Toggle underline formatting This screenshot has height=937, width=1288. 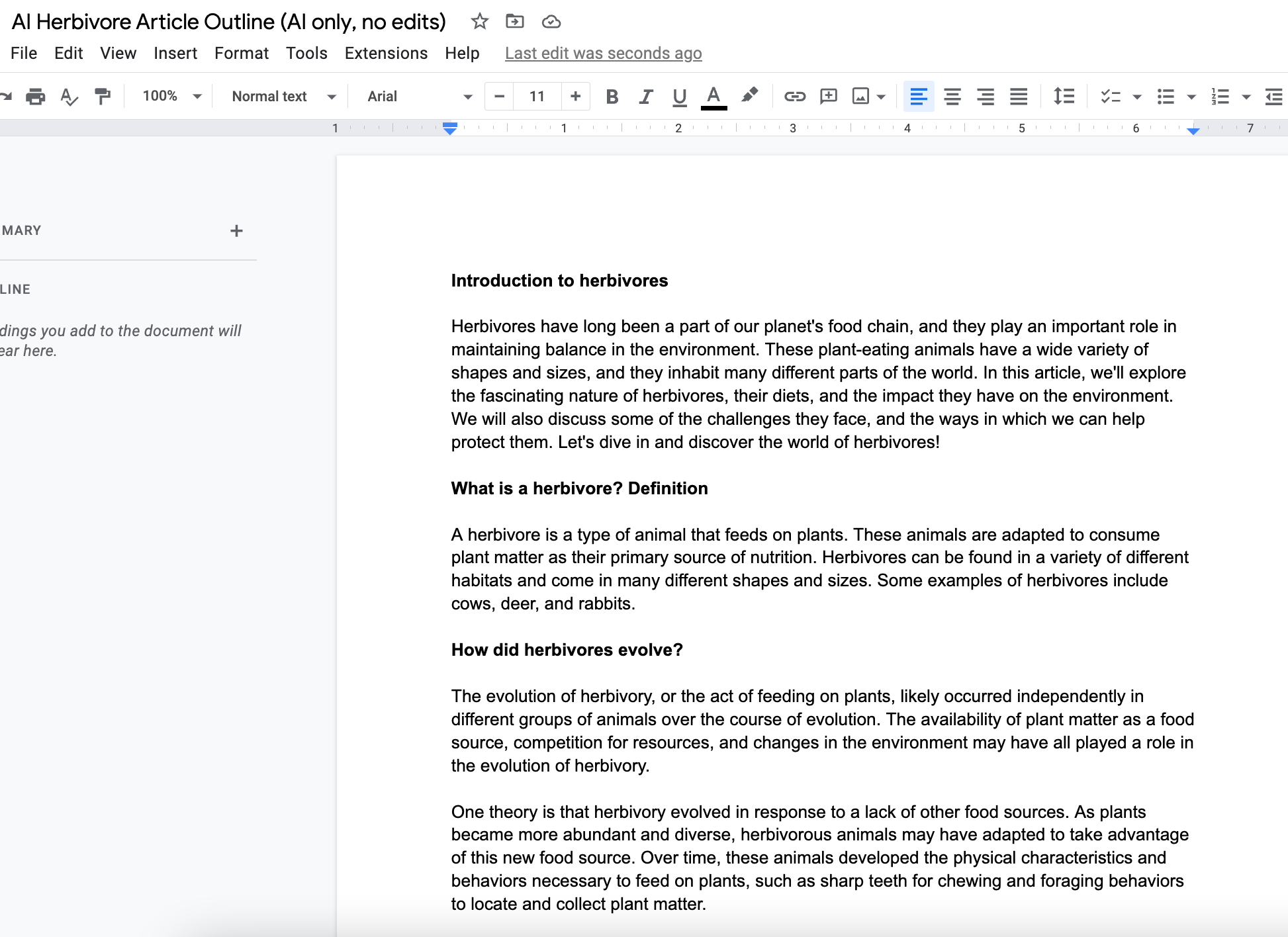[679, 97]
